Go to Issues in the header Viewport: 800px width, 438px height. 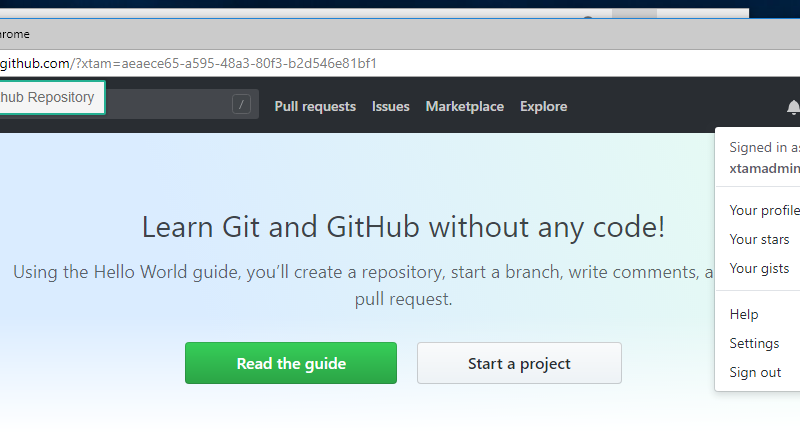point(390,107)
